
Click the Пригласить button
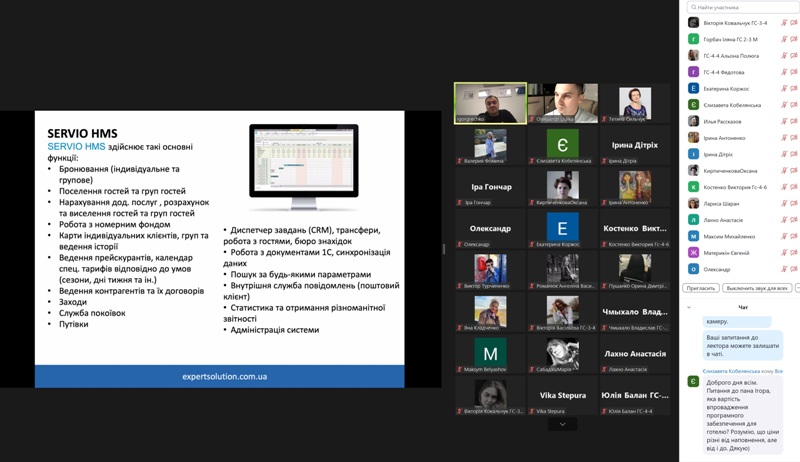[x=701, y=288]
